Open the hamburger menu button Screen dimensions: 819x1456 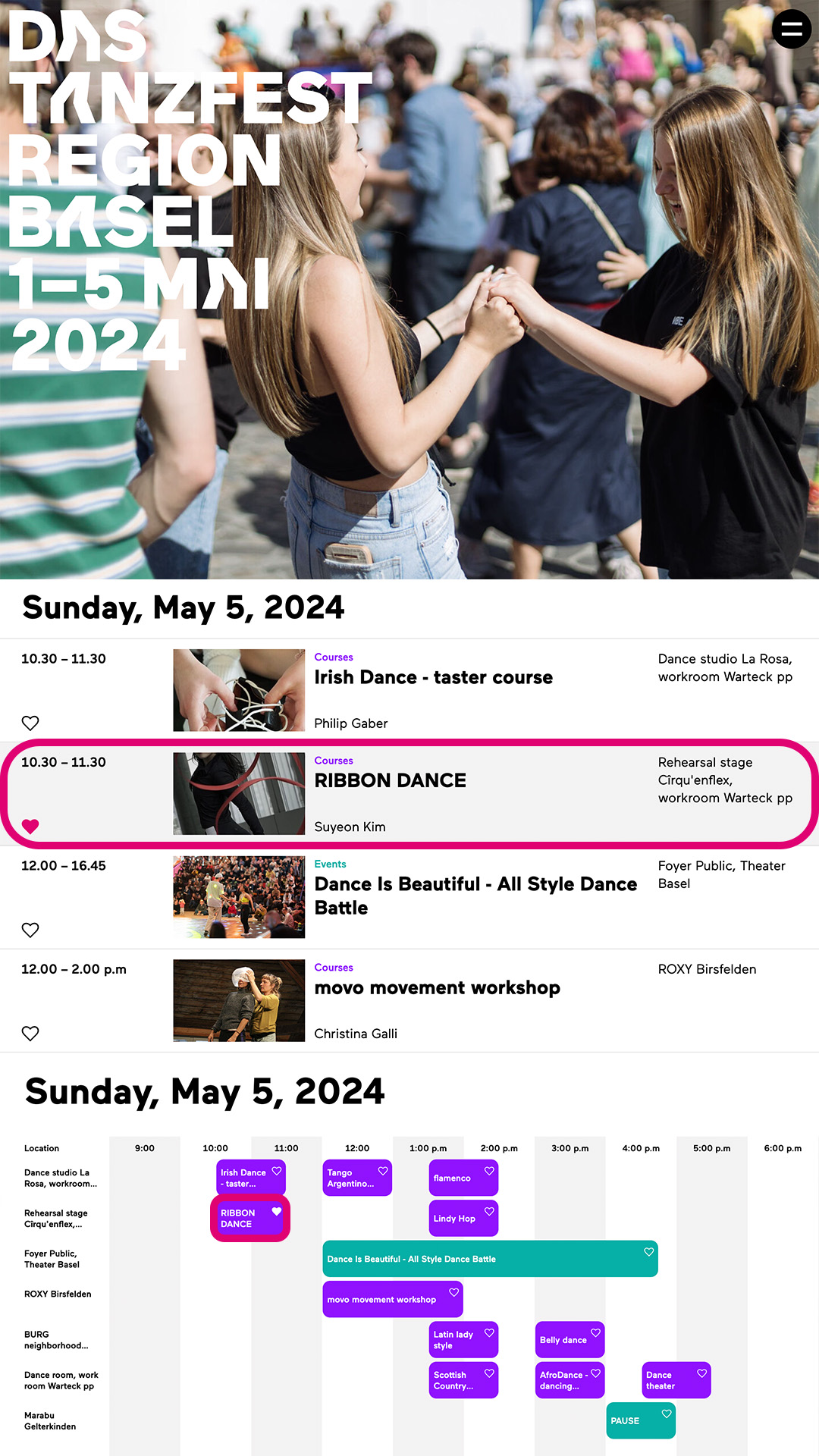point(792,29)
